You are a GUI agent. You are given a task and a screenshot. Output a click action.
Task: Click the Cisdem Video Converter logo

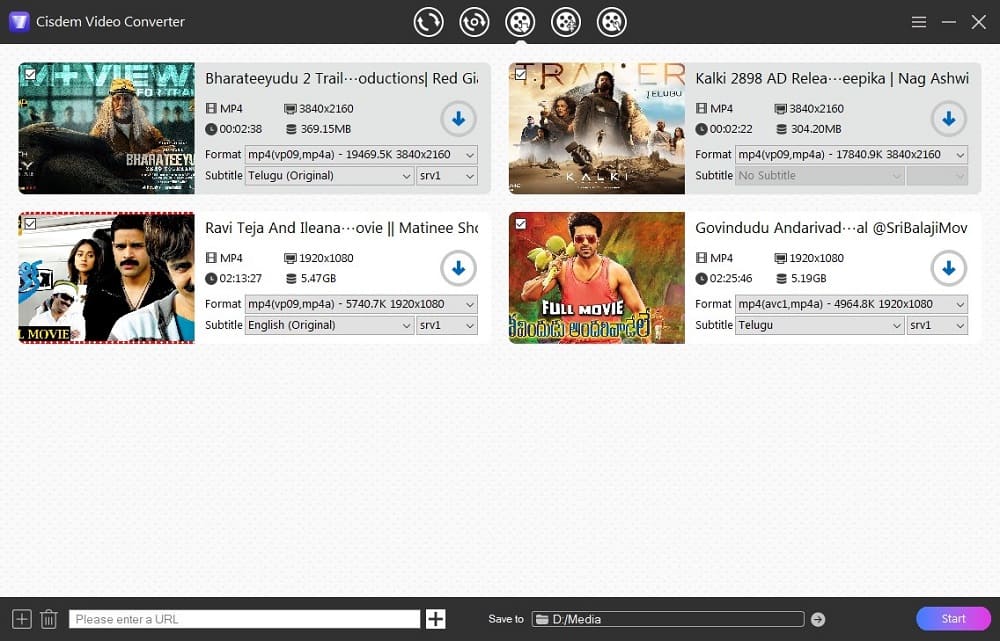(19, 20)
